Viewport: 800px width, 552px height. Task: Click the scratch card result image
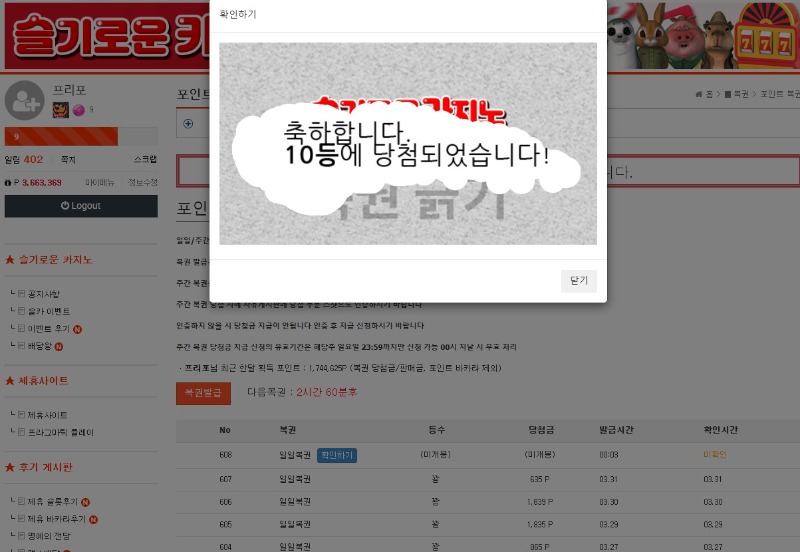408,143
